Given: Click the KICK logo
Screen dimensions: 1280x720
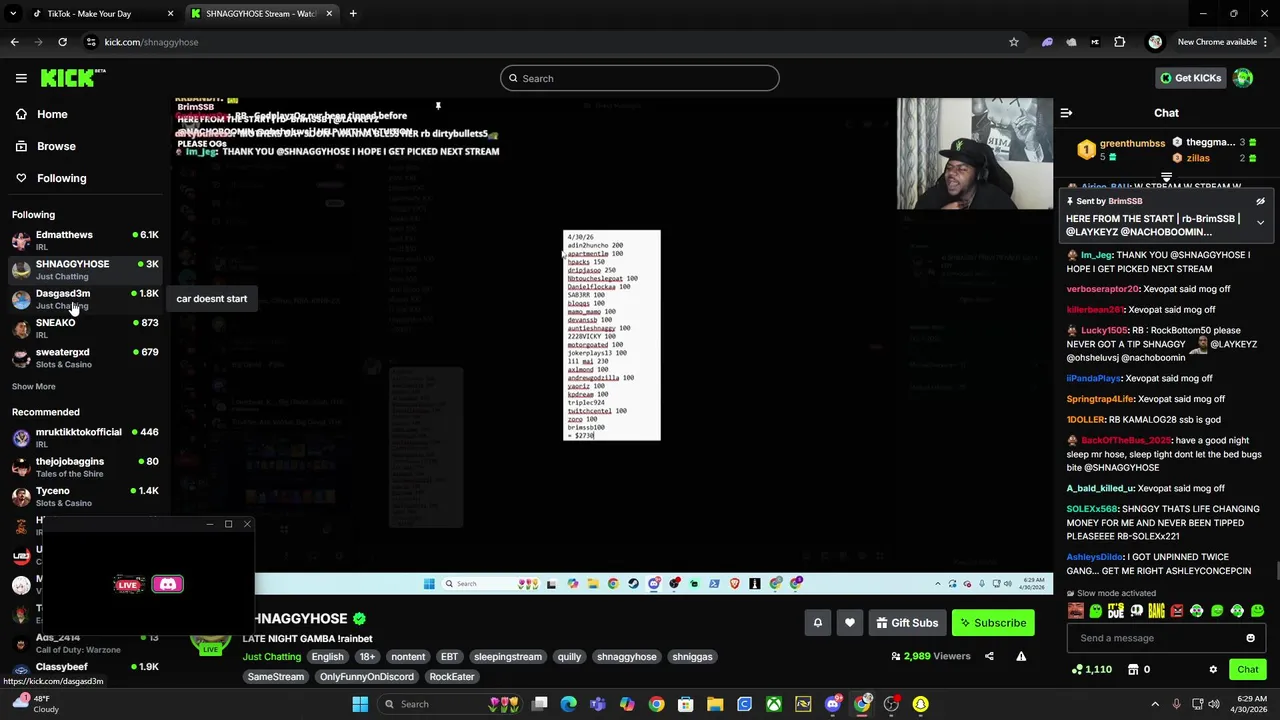Looking at the screenshot, I should [73, 78].
